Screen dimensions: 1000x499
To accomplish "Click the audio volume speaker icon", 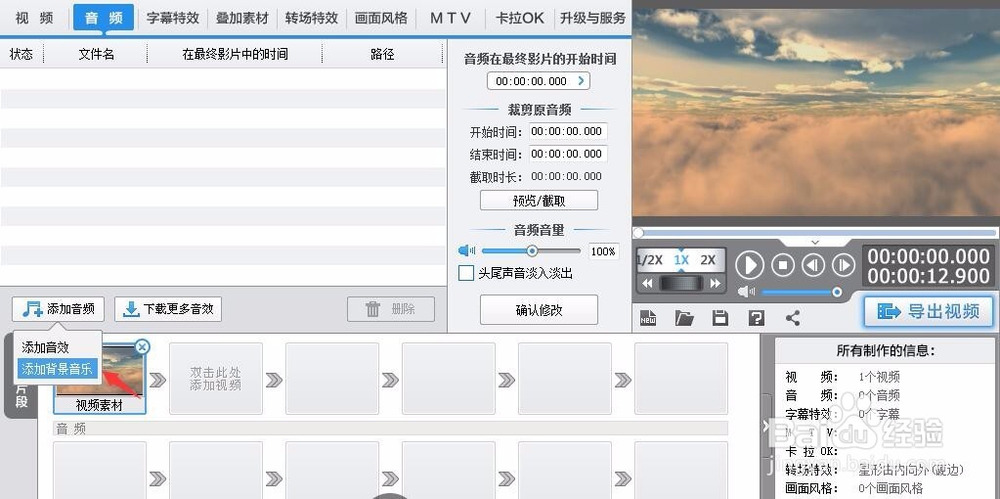I will click(467, 251).
